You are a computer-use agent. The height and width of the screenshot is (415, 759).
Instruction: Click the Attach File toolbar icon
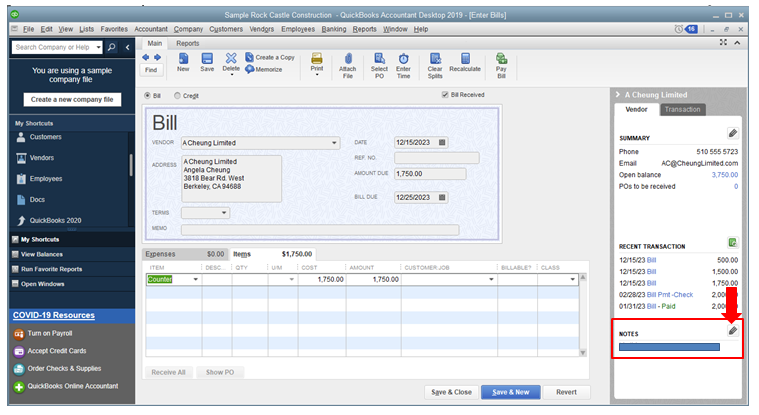(347, 64)
